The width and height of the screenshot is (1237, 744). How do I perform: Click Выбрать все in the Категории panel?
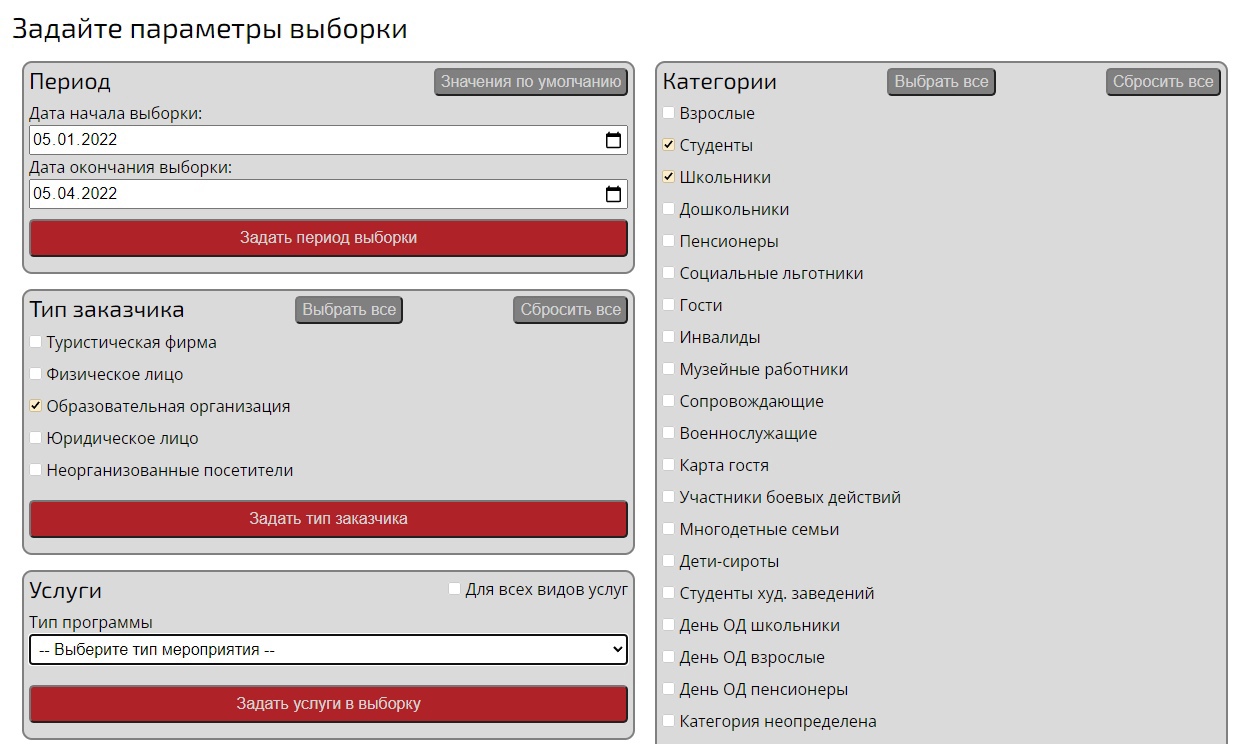pyautogui.click(x=940, y=82)
